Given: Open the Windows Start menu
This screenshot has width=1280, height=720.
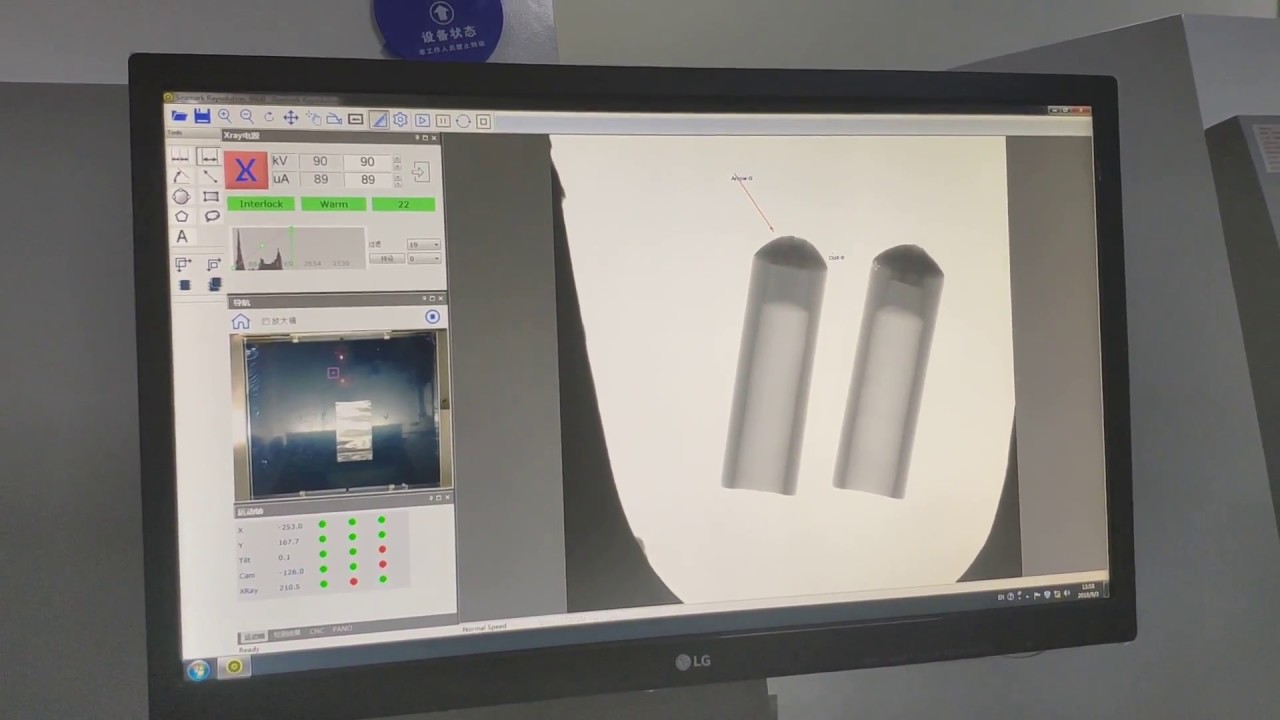Looking at the screenshot, I should tap(198, 670).
